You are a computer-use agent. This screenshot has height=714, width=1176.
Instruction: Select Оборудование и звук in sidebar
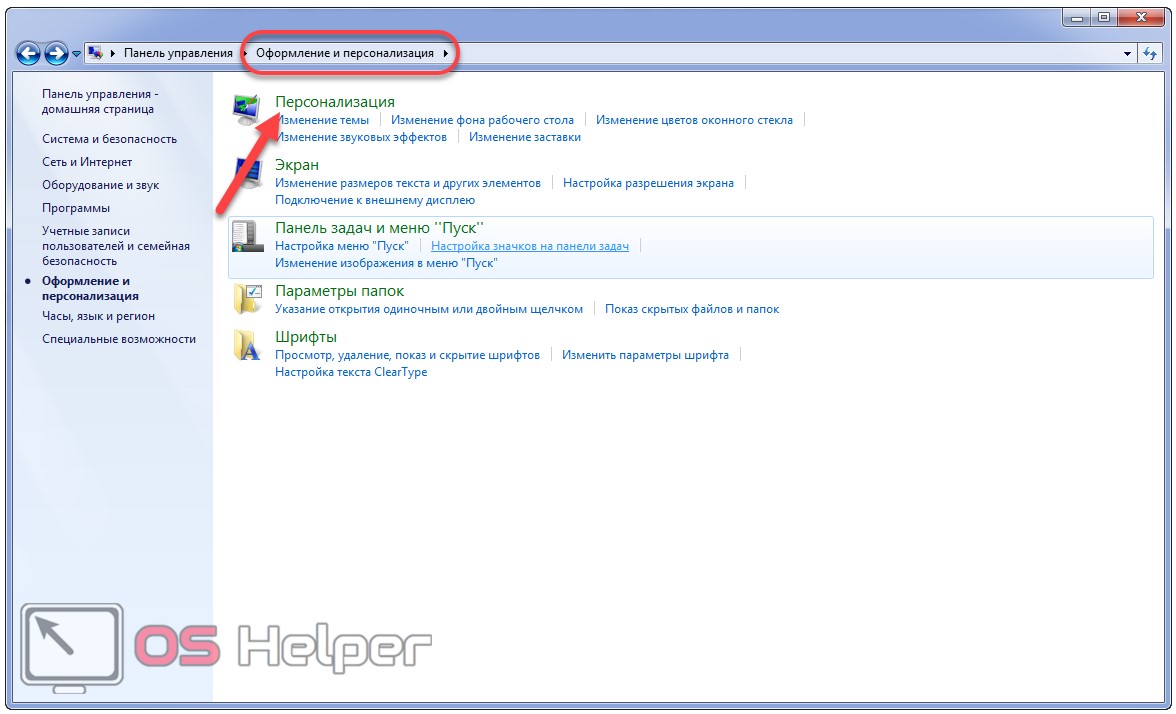[x=100, y=185]
